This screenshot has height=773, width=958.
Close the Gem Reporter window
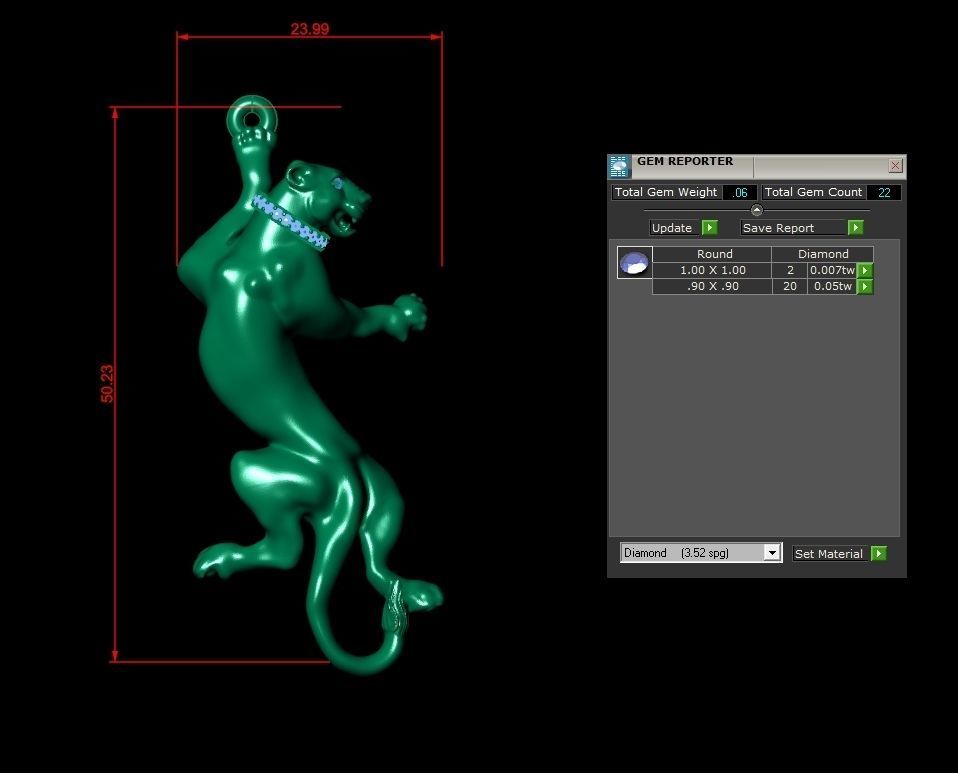point(895,166)
